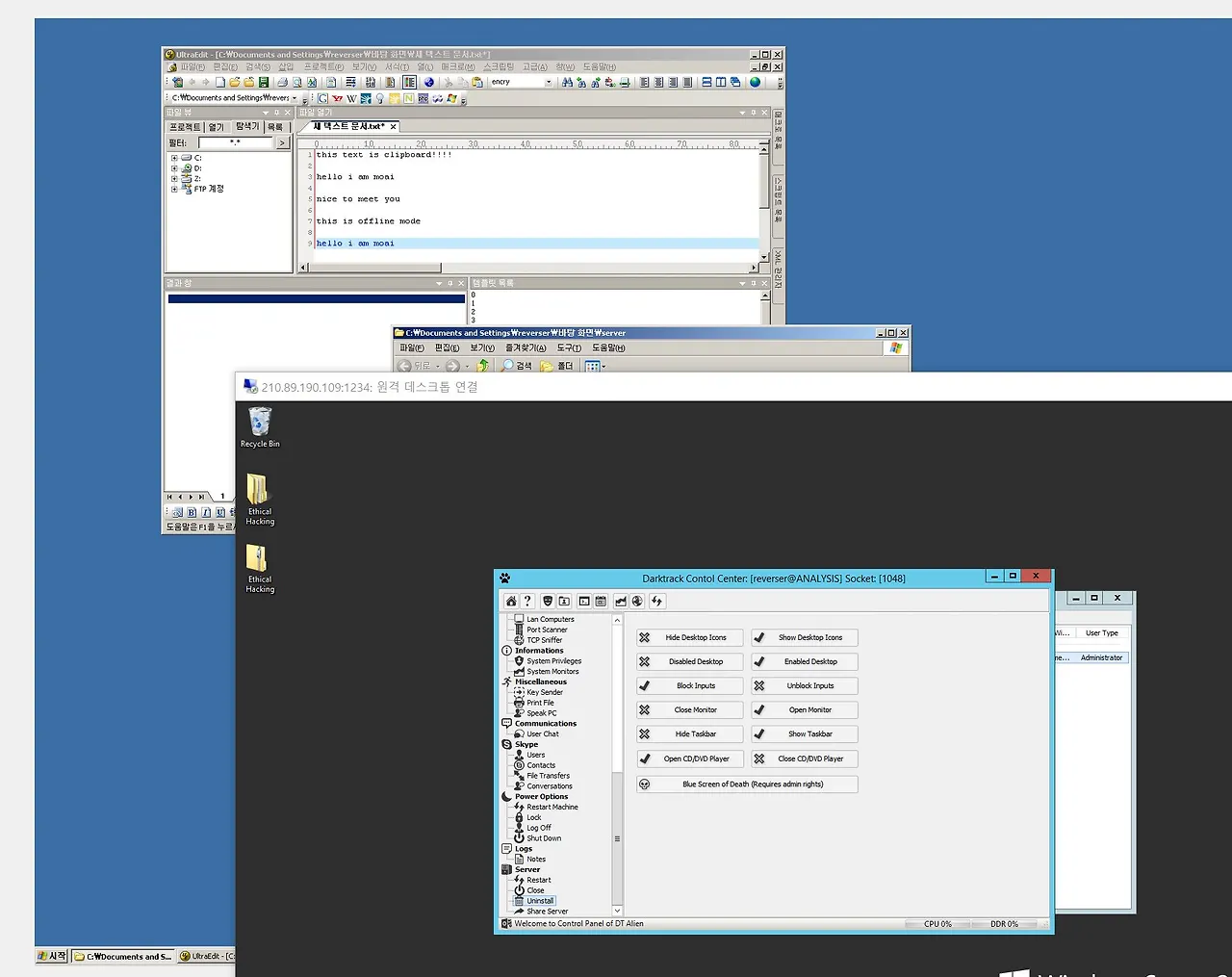Viewport: 1232px width, 977px height.
Task: Click the folders (폴더) button in Explorer window
Action: pyautogui.click(x=557, y=366)
